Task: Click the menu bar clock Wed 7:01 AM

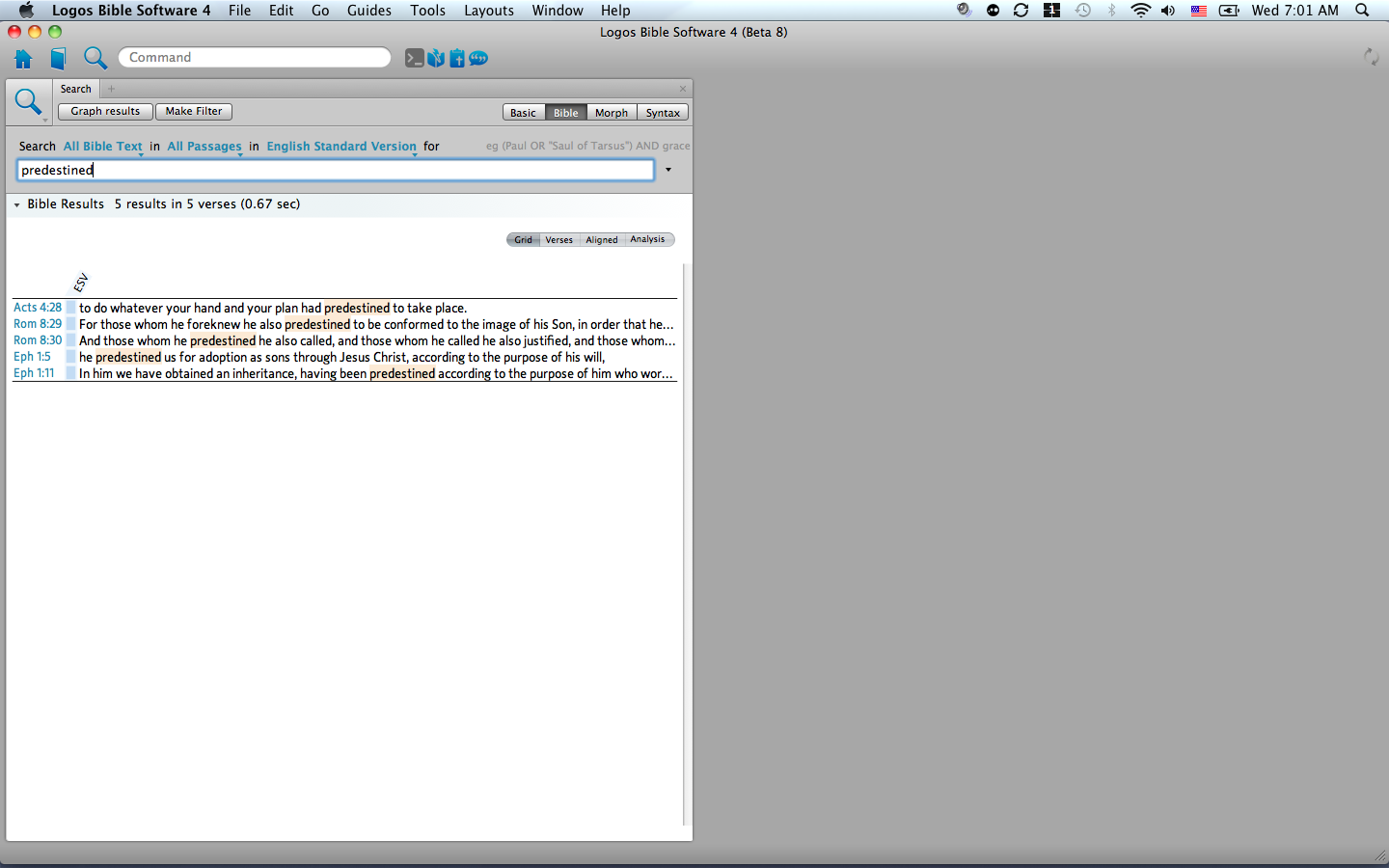Action: click(1295, 11)
